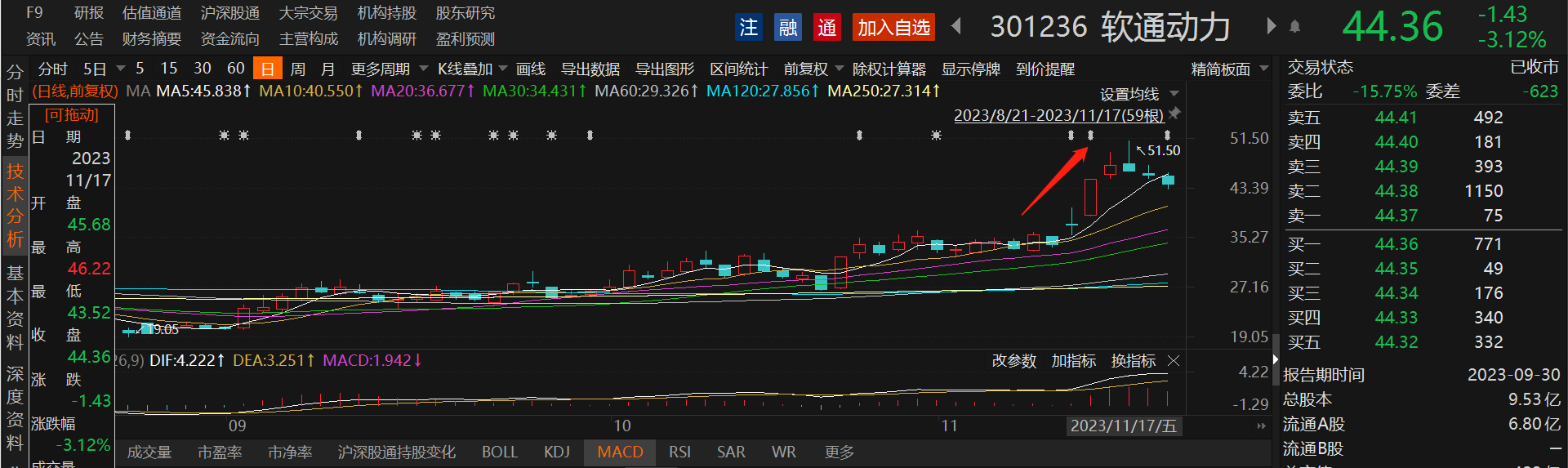Close the MACD indicator panel with X
The image size is (1568, 468).
click(x=1174, y=360)
